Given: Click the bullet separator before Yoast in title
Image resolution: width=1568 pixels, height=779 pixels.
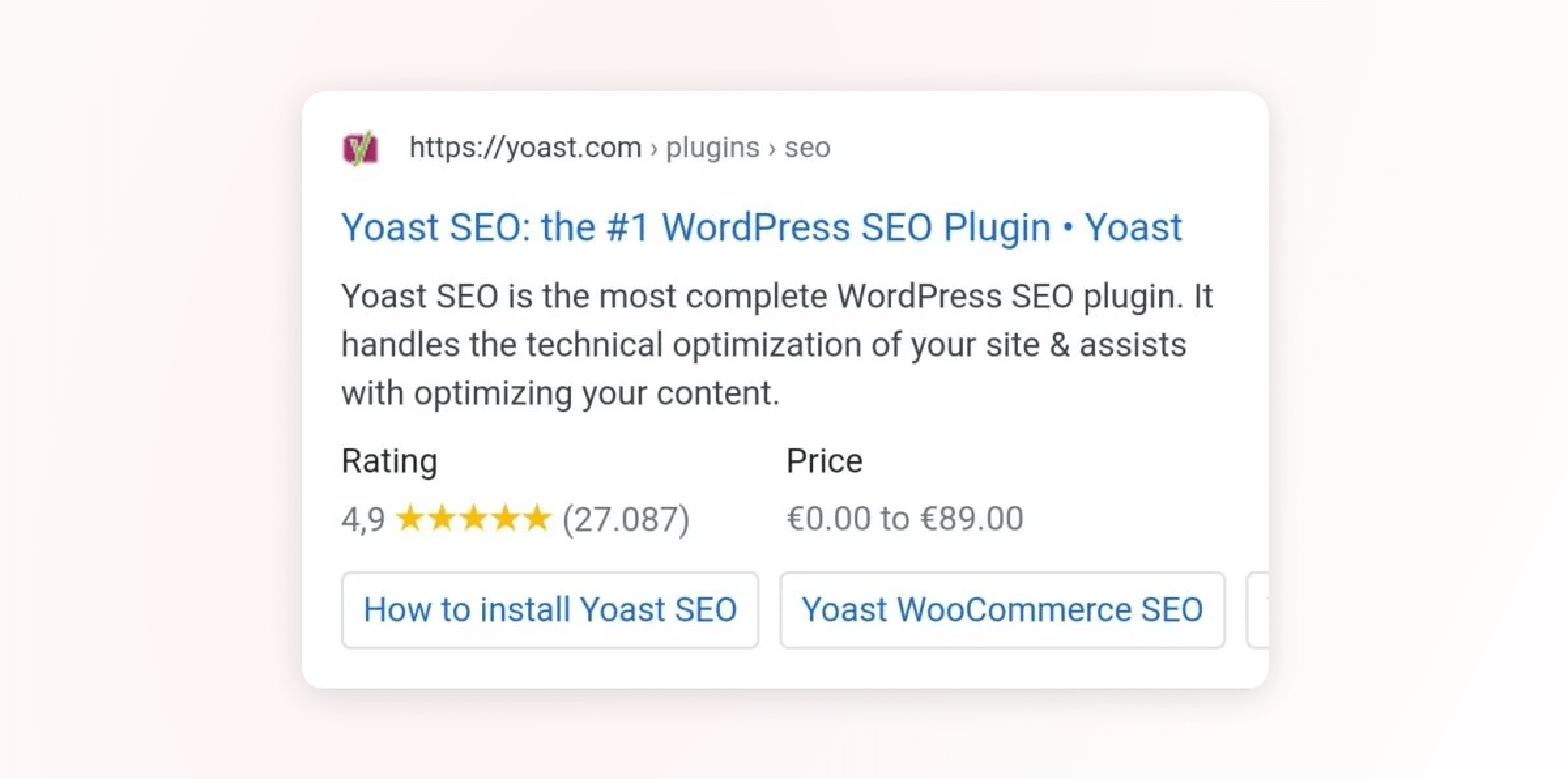Looking at the screenshot, I should tap(1068, 228).
